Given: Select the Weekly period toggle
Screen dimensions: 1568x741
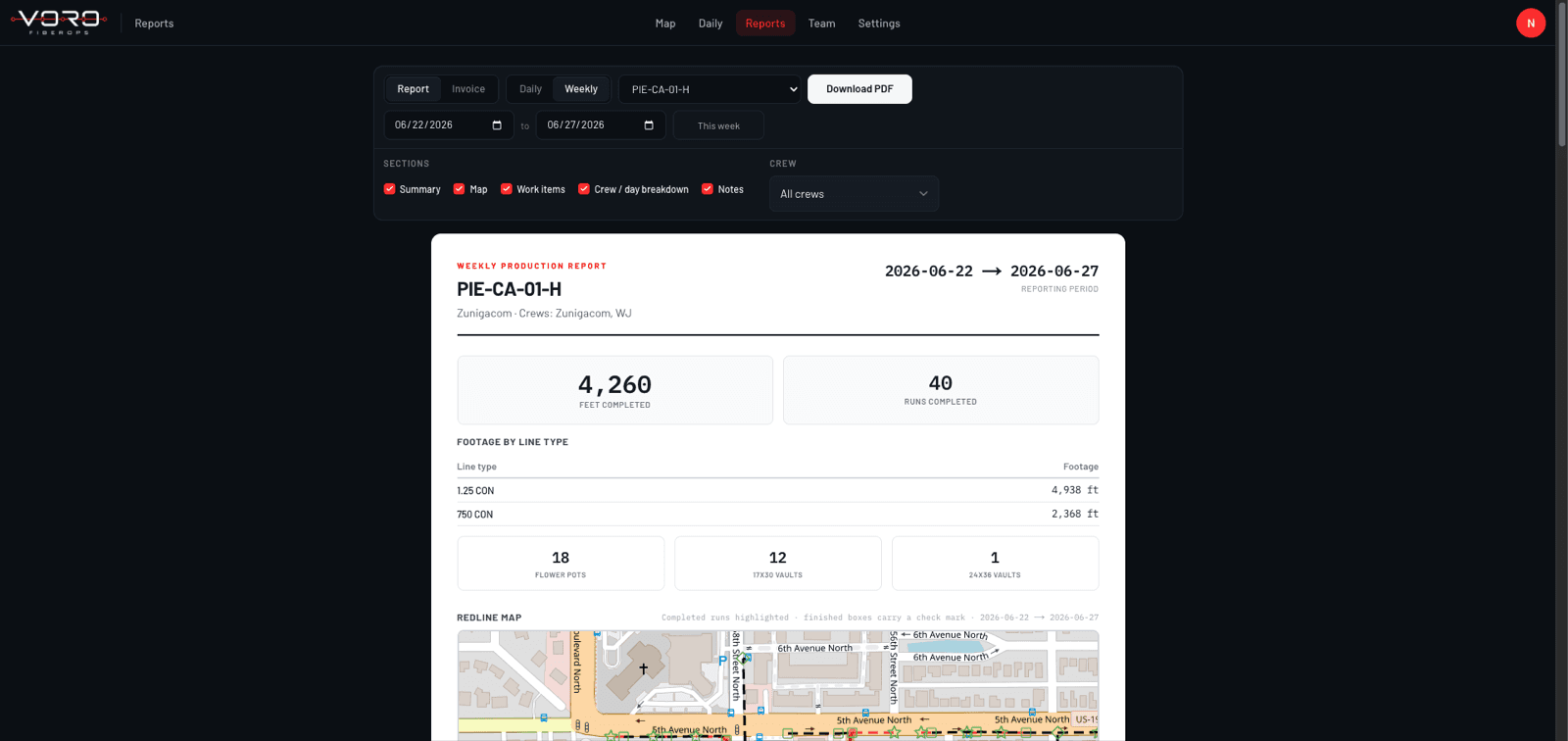Looking at the screenshot, I should pyautogui.click(x=581, y=89).
